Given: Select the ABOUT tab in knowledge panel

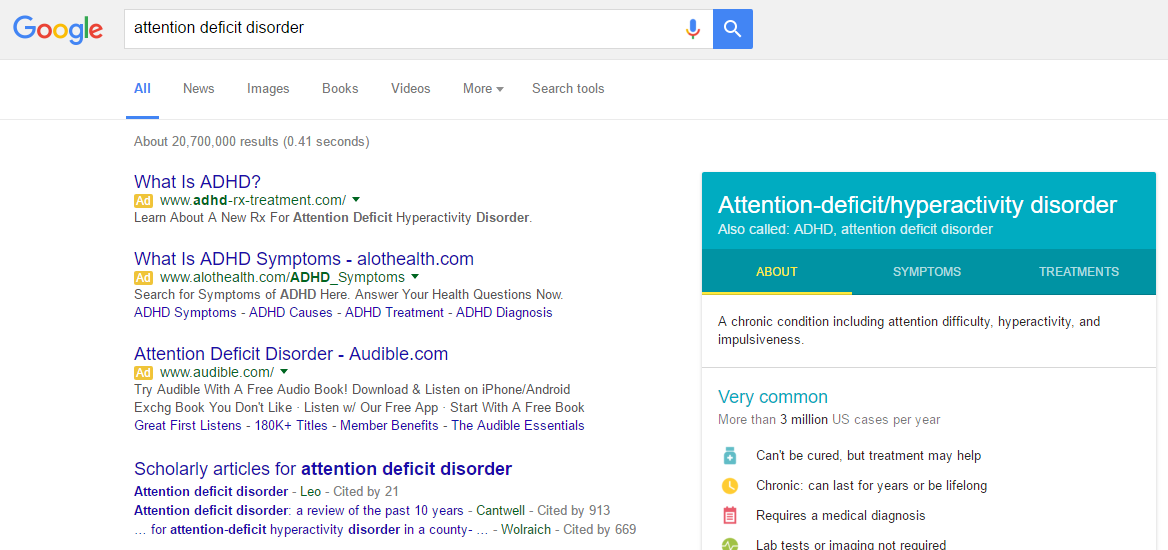Looking at the screenshot, I should coord(777,272).
